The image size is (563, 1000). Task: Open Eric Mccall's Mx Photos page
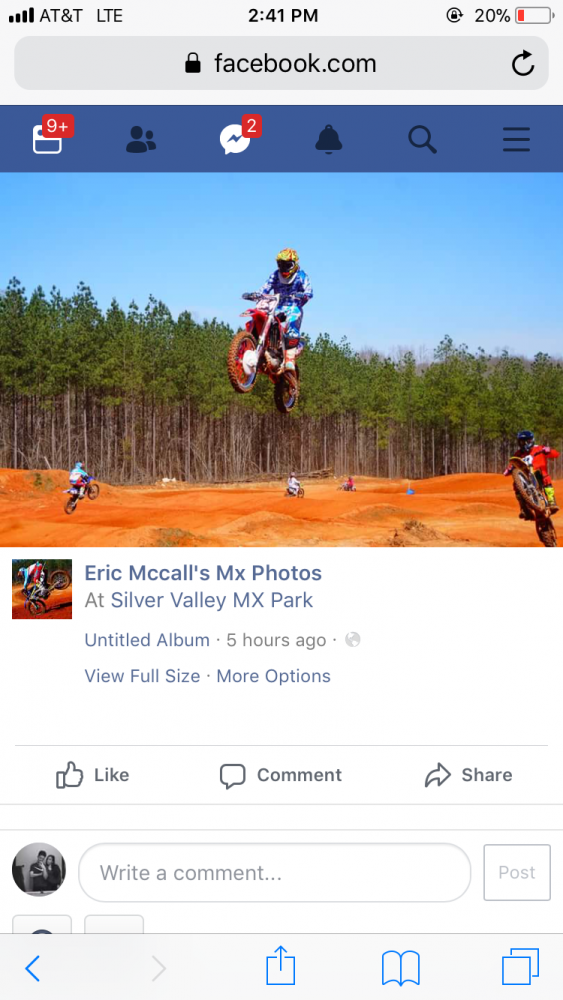(x=203, y=573)
